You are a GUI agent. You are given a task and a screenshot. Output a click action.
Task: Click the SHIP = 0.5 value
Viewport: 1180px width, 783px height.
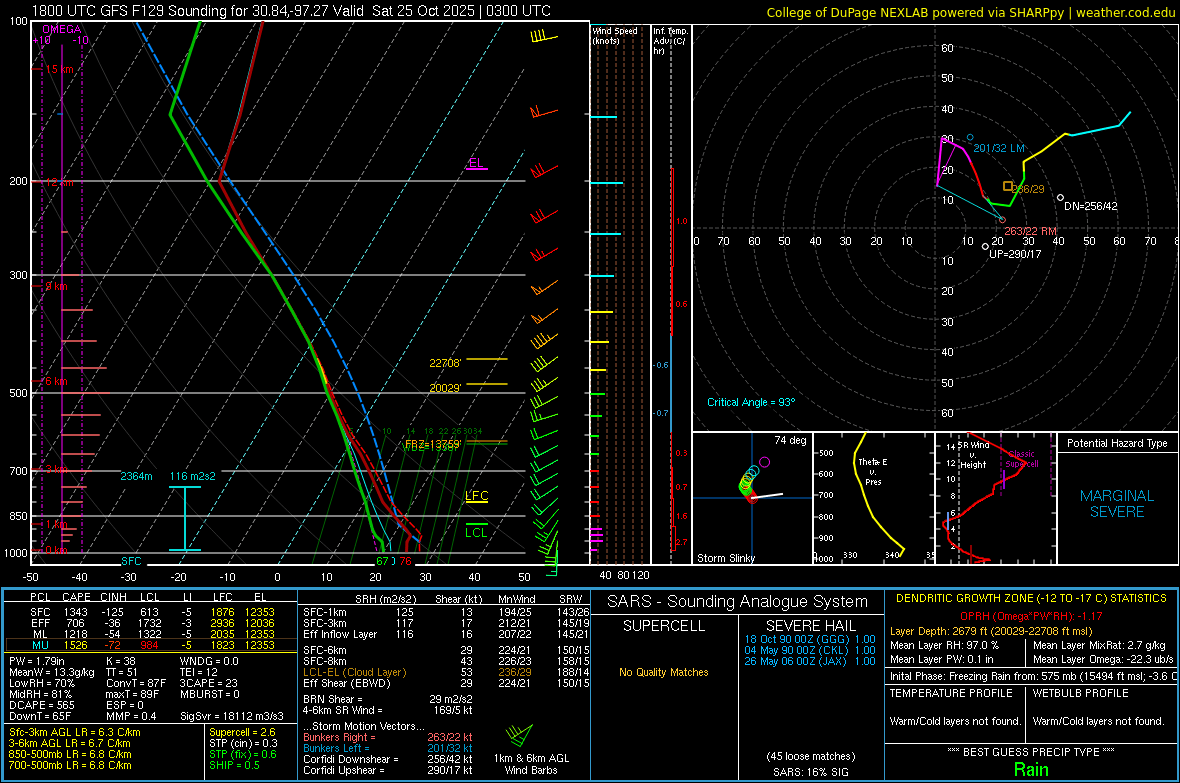[x=234, y=765]
